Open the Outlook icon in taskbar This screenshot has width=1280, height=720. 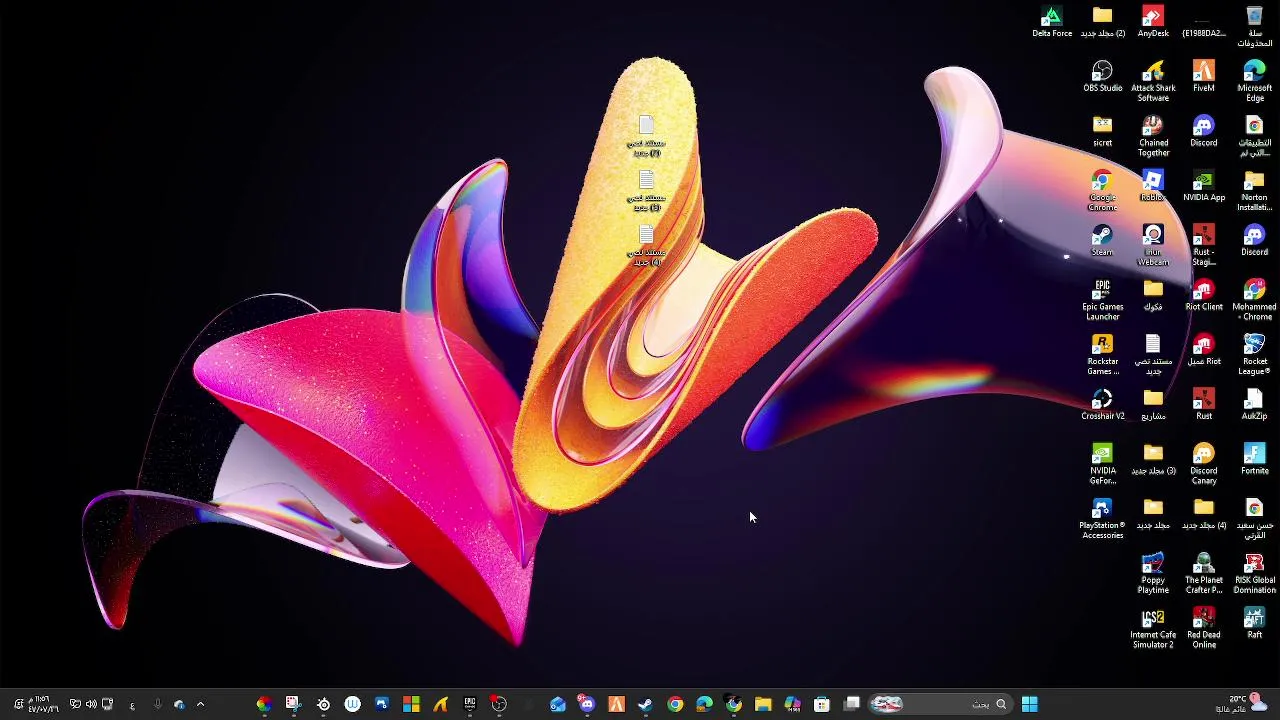point(557,704)
